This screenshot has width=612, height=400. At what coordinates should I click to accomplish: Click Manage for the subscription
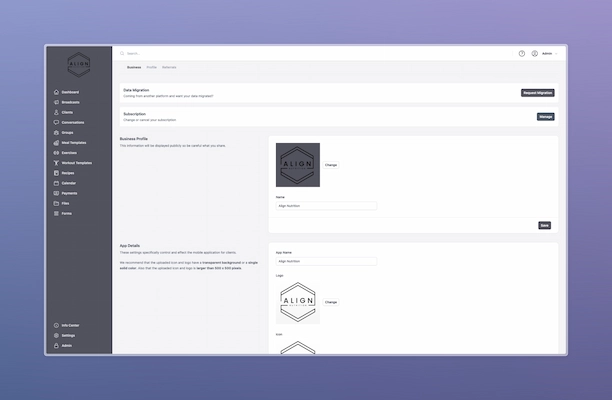[x=545, y=117]
